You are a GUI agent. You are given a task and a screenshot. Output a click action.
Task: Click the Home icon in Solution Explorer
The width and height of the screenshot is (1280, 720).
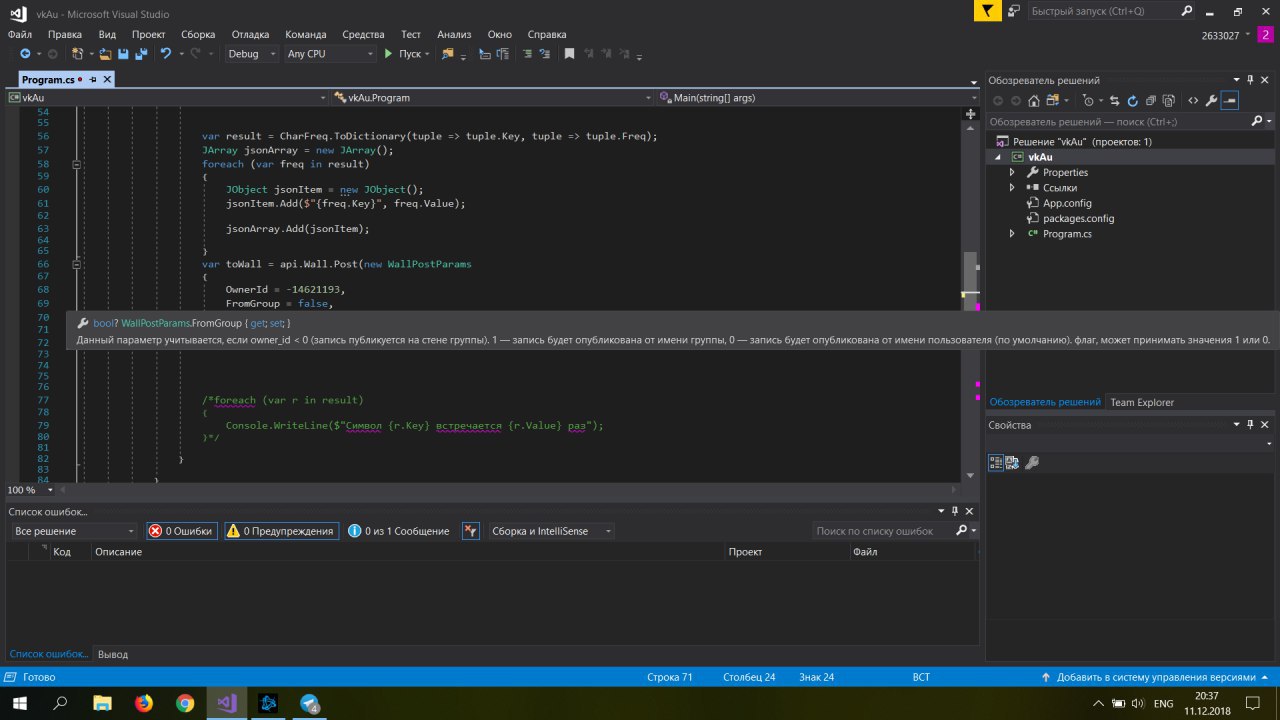click(x=1034, y=100)
